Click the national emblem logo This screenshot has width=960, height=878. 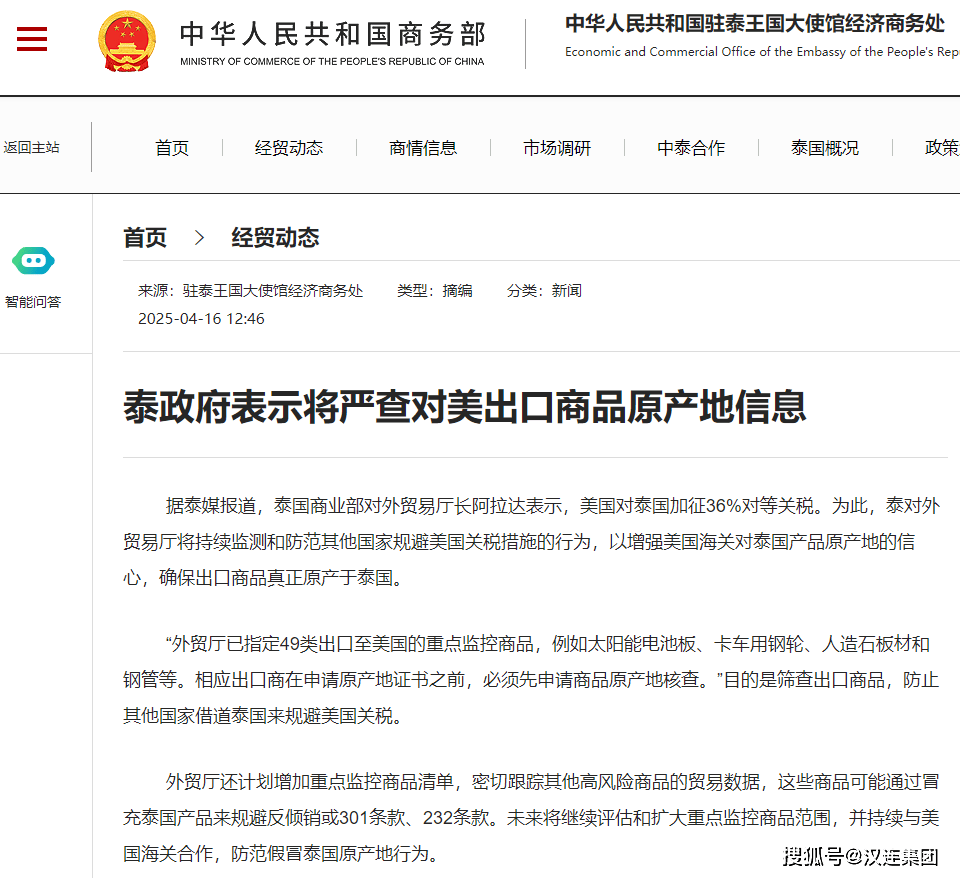pos(127,42)
